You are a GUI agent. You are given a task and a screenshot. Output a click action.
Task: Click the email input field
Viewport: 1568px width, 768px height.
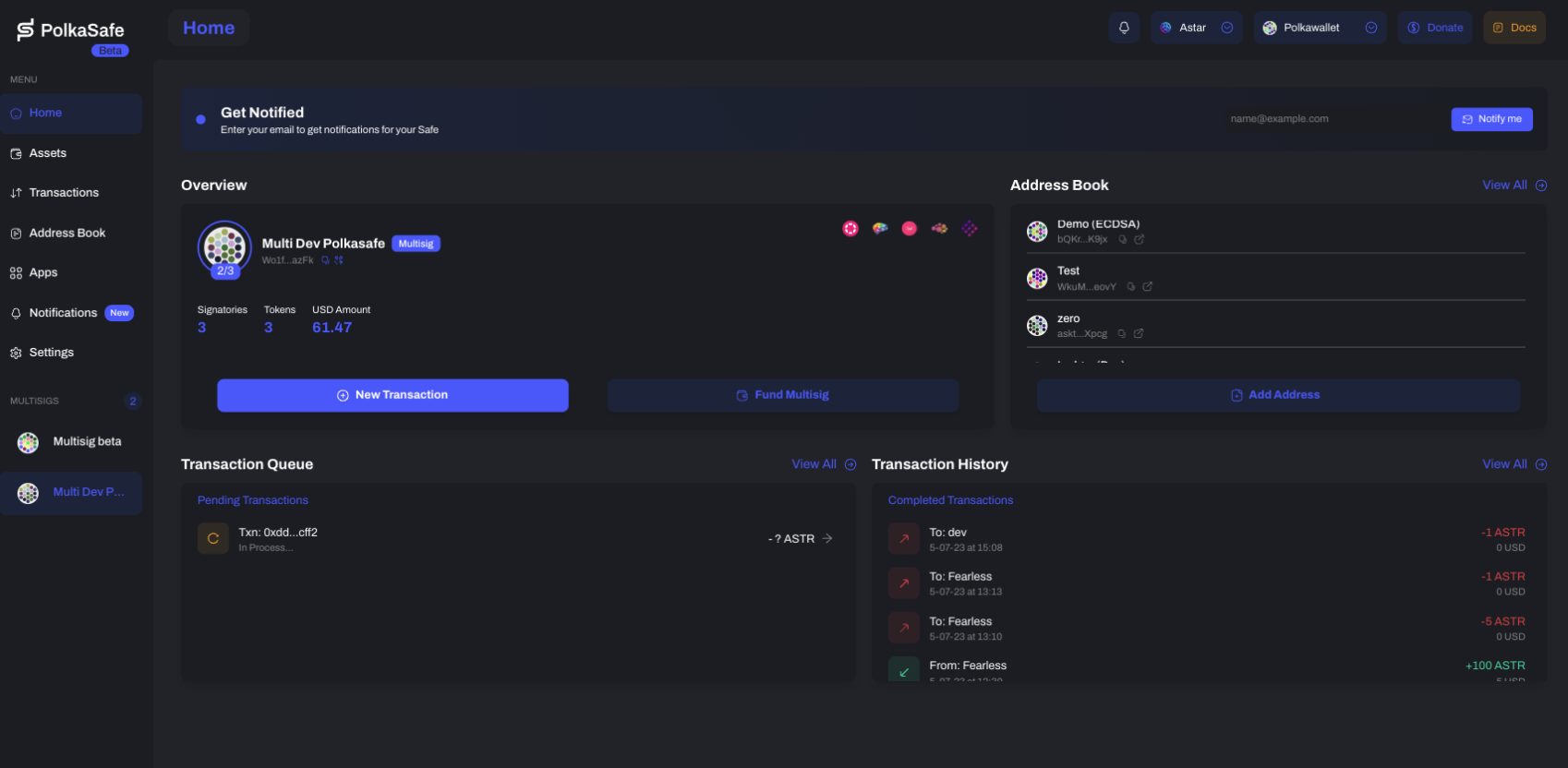(x=1330, y=119)
